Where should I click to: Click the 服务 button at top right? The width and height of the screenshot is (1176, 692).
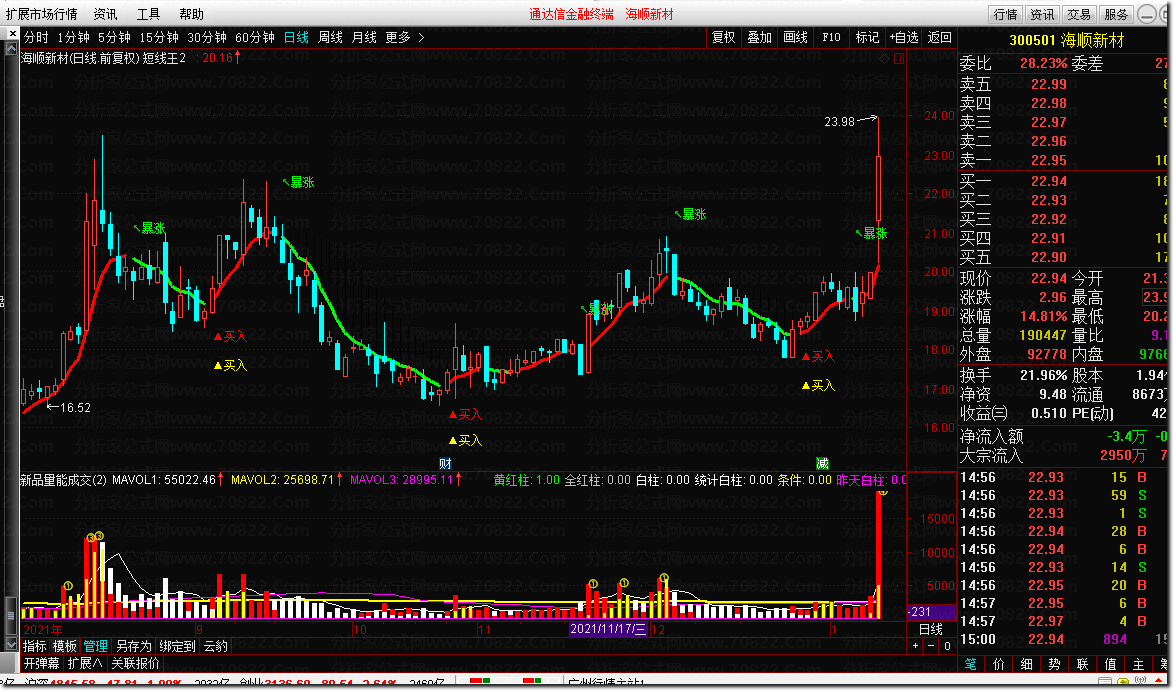click(1116, 14)
